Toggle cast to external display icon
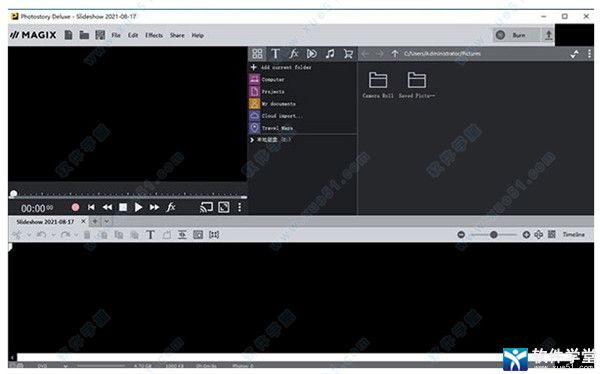The width and height of the screenshot is (600, 374). pyautogui.click(x=206, y=207)
